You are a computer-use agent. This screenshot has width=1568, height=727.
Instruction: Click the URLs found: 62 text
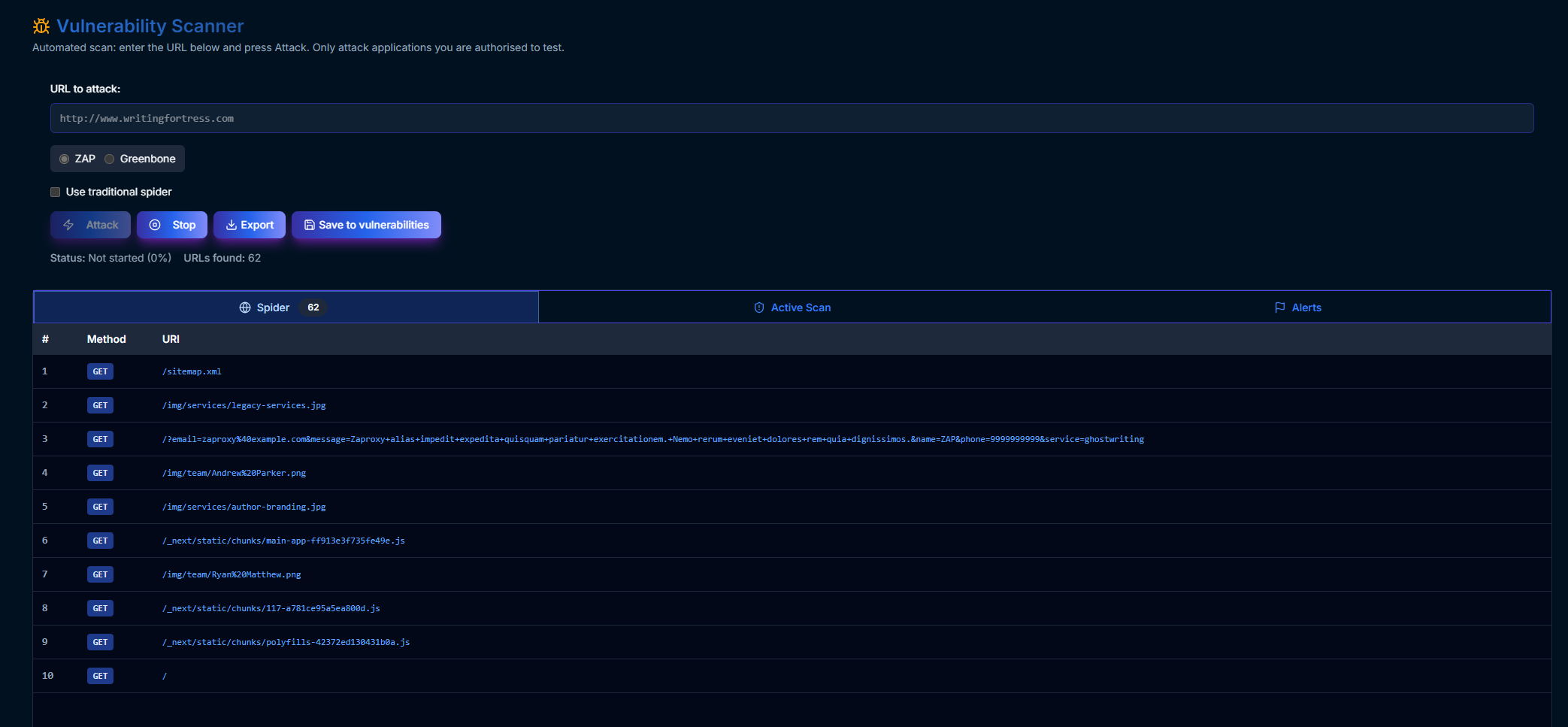pyautogui.click(x=222, y=258)
